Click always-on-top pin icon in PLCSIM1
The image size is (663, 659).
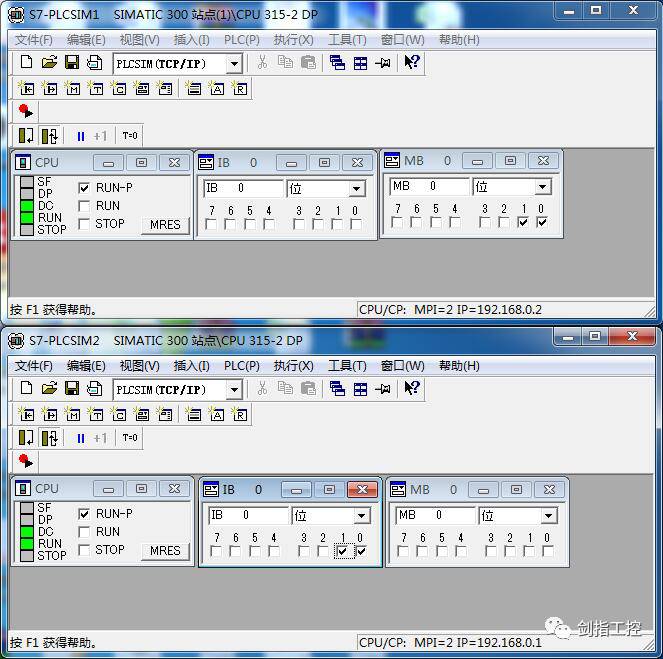pyautogui.click(x=383, y=63)
